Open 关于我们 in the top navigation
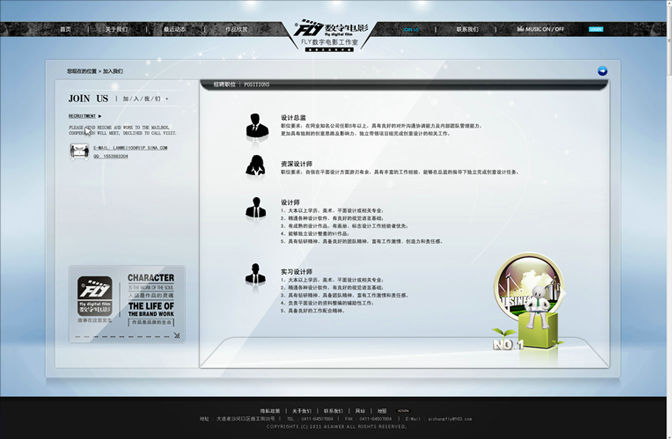 [117, 29]
